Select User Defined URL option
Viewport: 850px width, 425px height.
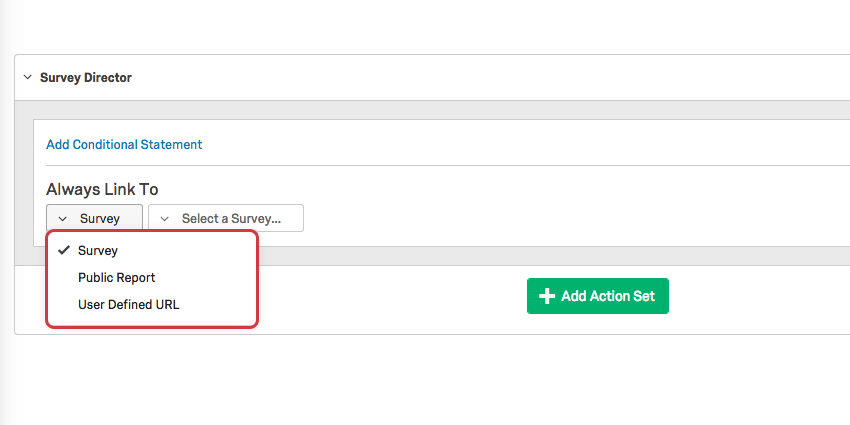click(x=129, y=304)
